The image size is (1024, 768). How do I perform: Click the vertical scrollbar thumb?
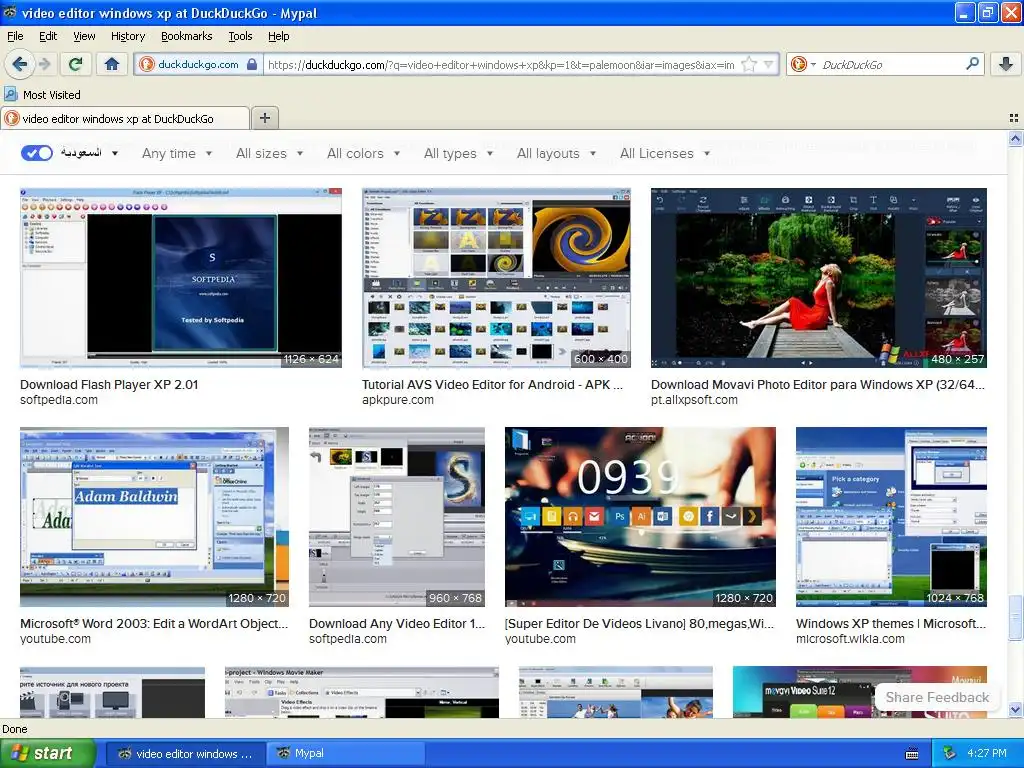[1015, 617]
